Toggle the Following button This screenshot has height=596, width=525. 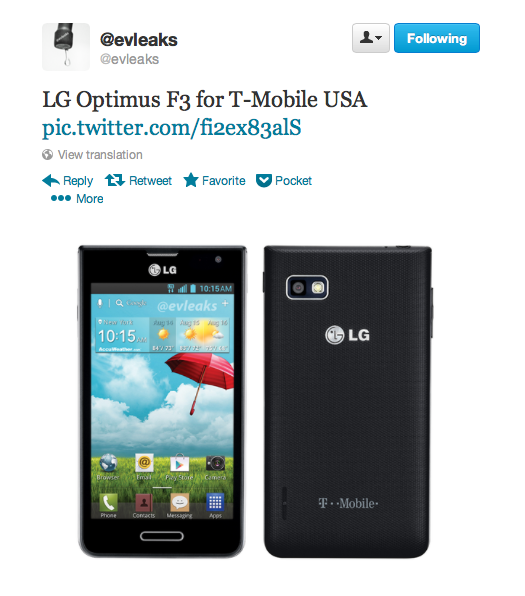click(437, 38)
